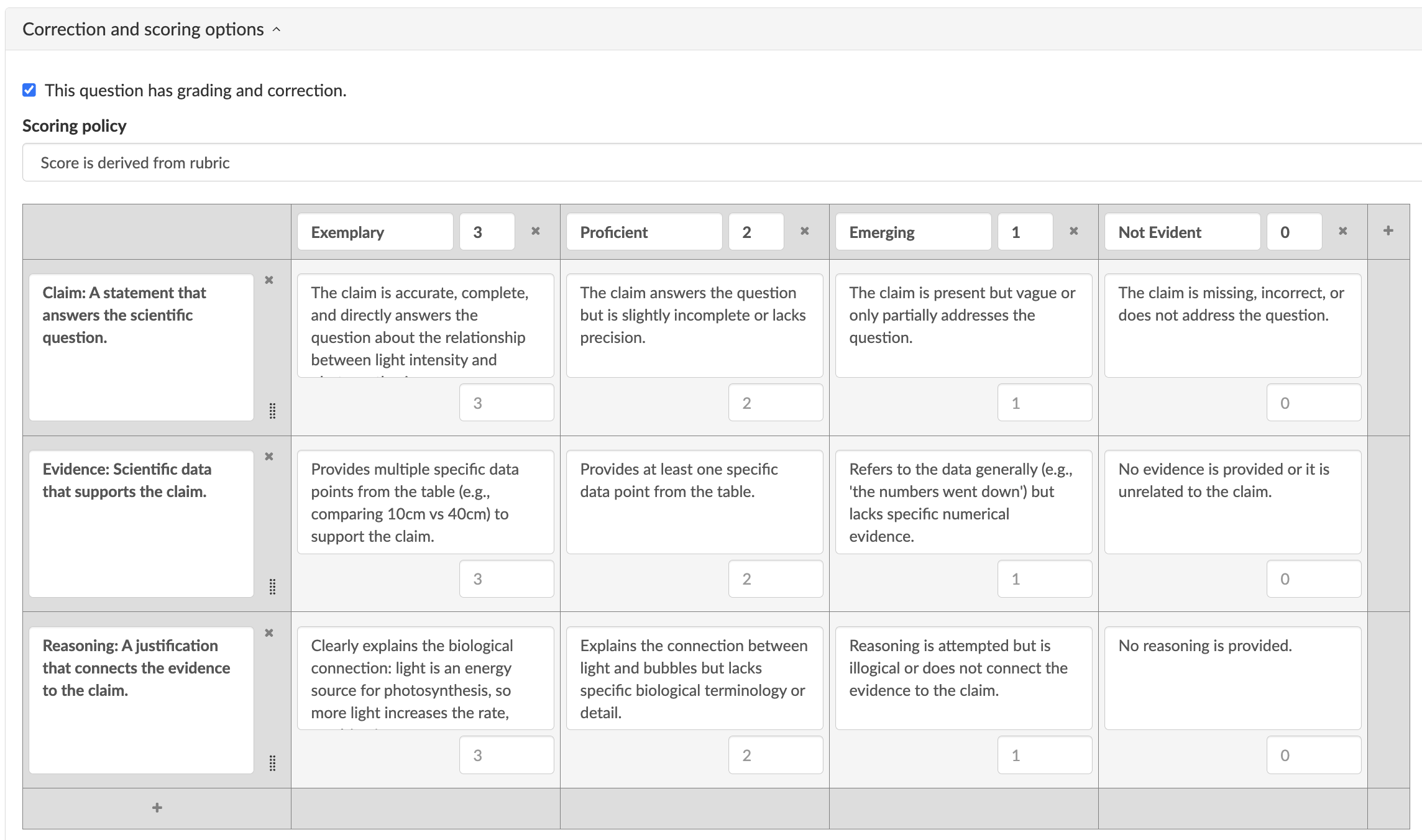The image size is (1422, 840).
Task: Add a new rubric column
Action: [x=1388, y=231]
